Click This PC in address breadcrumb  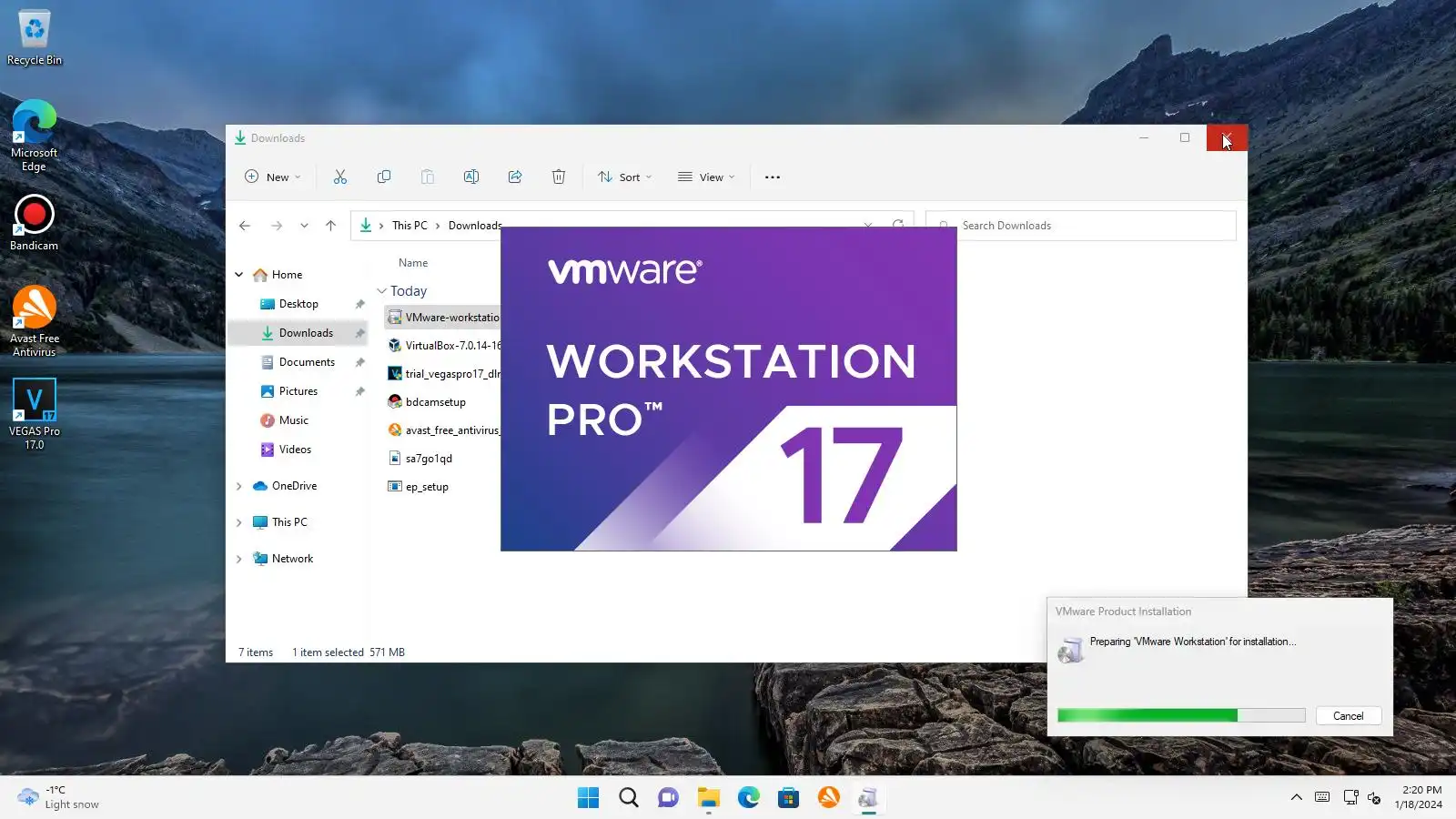click(409, 226)
